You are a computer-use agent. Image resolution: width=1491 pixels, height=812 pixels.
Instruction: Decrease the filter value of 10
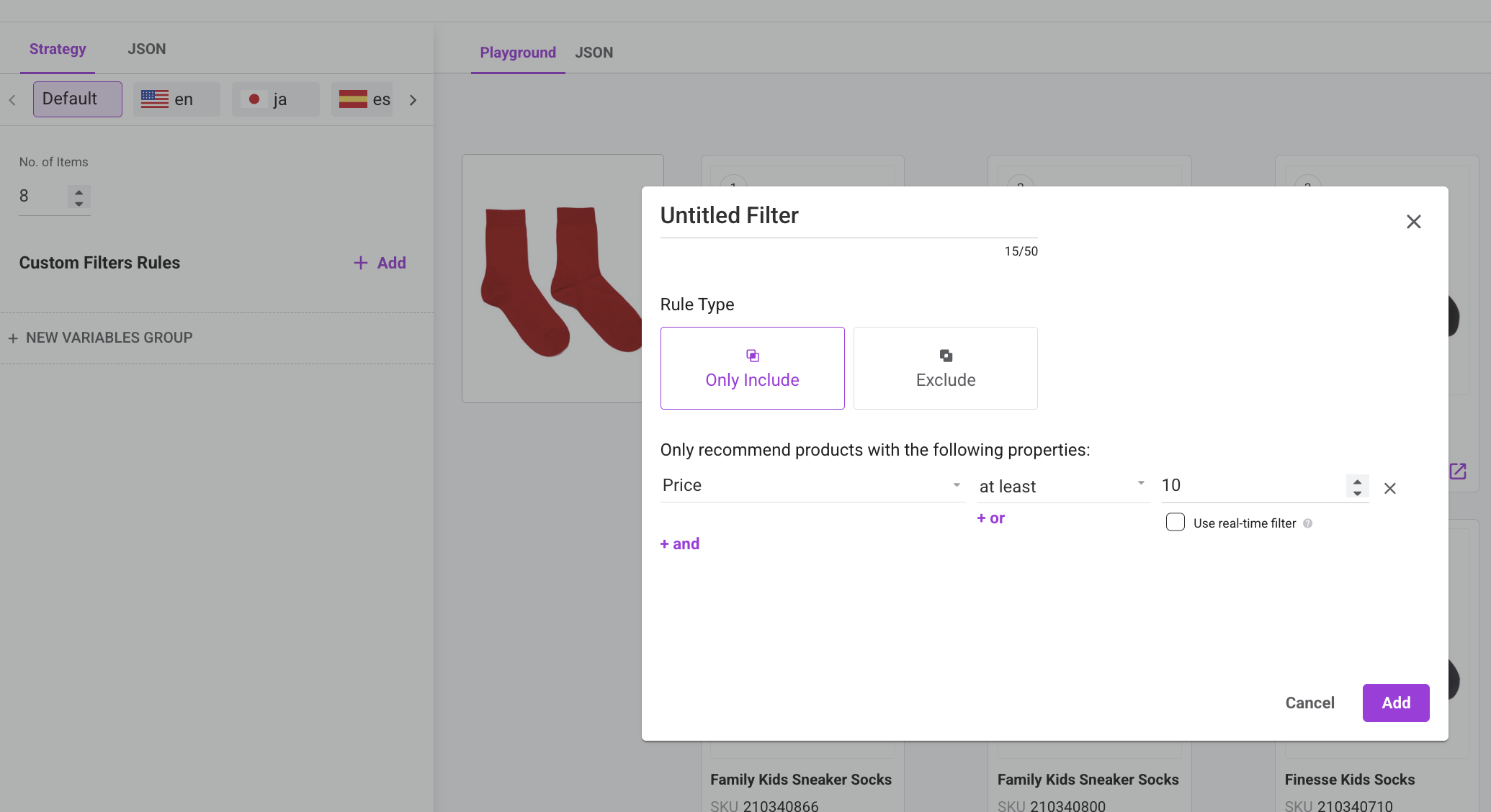click(x=1357, y=493)
